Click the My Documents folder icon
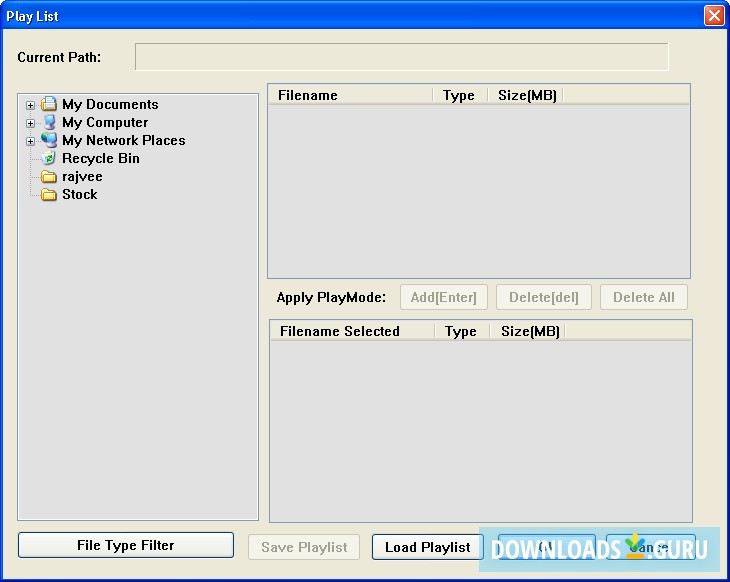The height and width of the screenshot is (582, 730). tap(49, 104)
